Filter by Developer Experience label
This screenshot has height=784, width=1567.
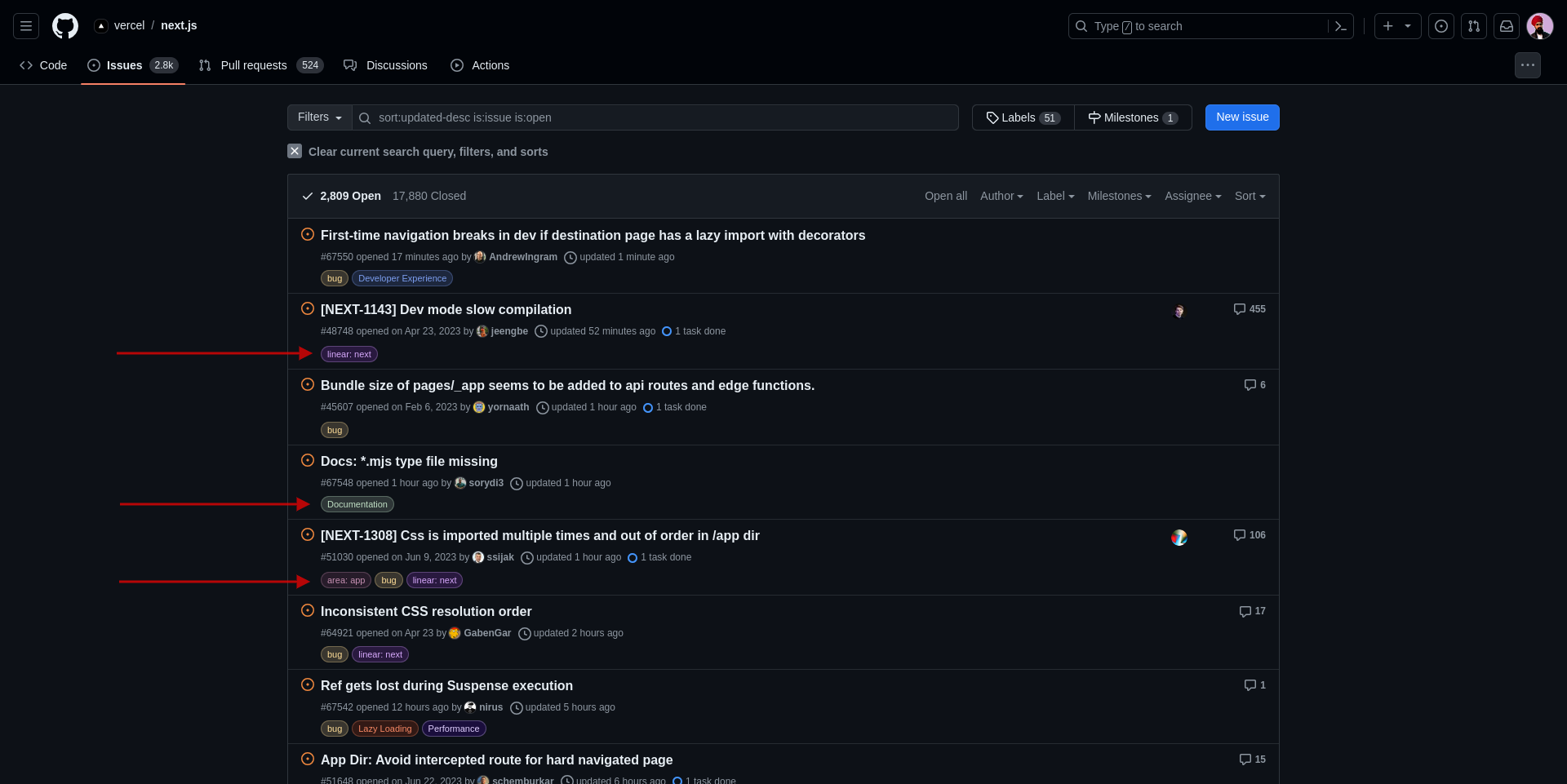402,278
